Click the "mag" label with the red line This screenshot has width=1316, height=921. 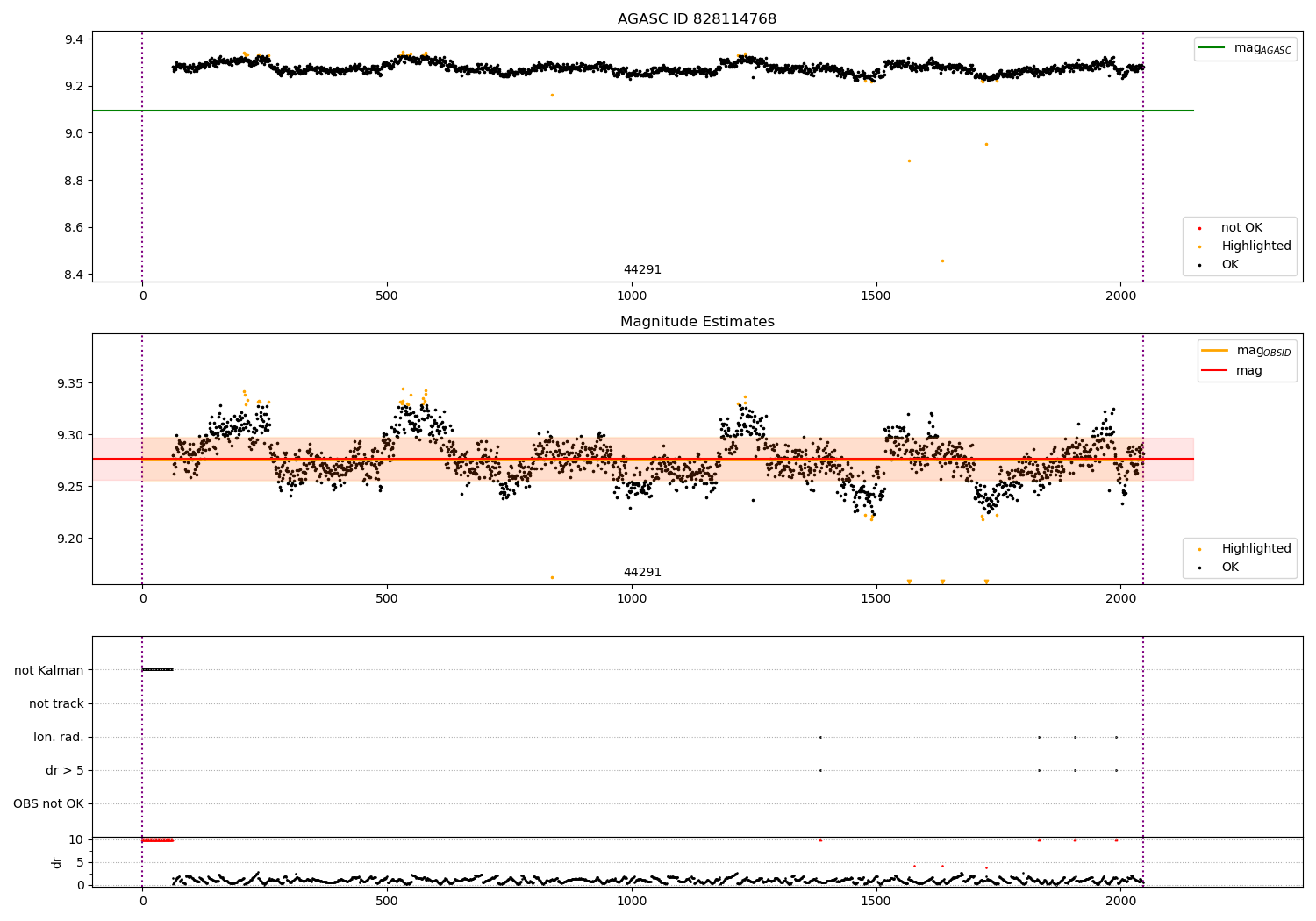point(1249,371)
